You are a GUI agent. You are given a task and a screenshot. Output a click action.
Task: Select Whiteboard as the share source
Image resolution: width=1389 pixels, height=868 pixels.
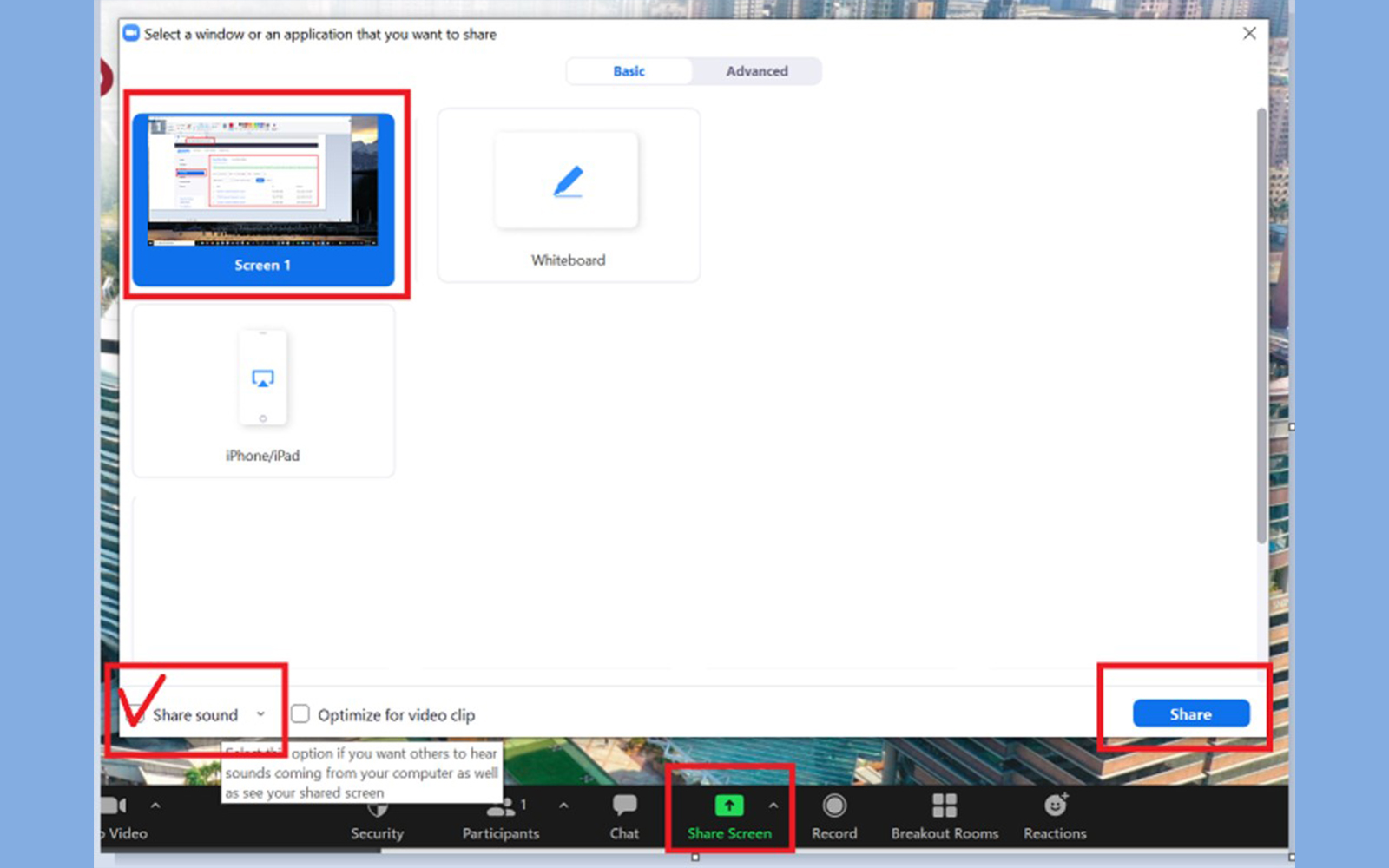pos(567,195)
